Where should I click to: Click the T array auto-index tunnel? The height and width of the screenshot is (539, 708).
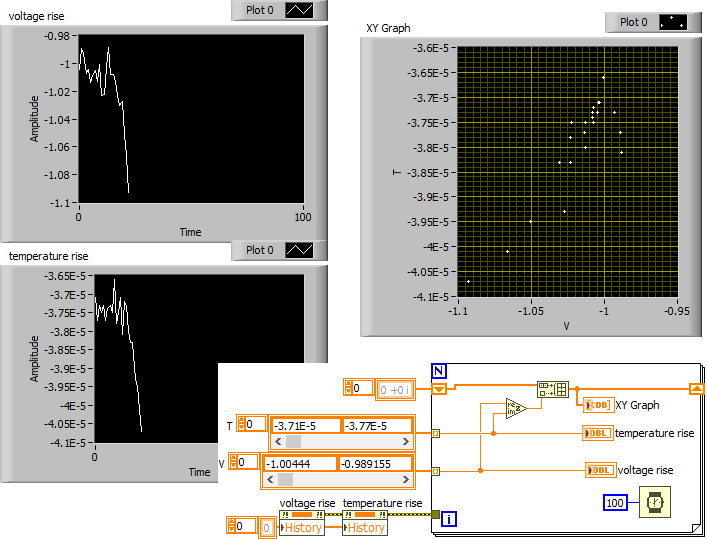pyautogui.click(x=435, y=433)
